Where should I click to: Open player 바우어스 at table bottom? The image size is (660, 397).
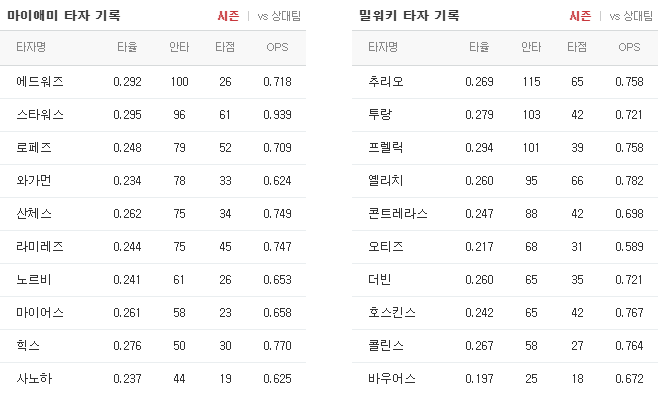(x=392, y=378)
